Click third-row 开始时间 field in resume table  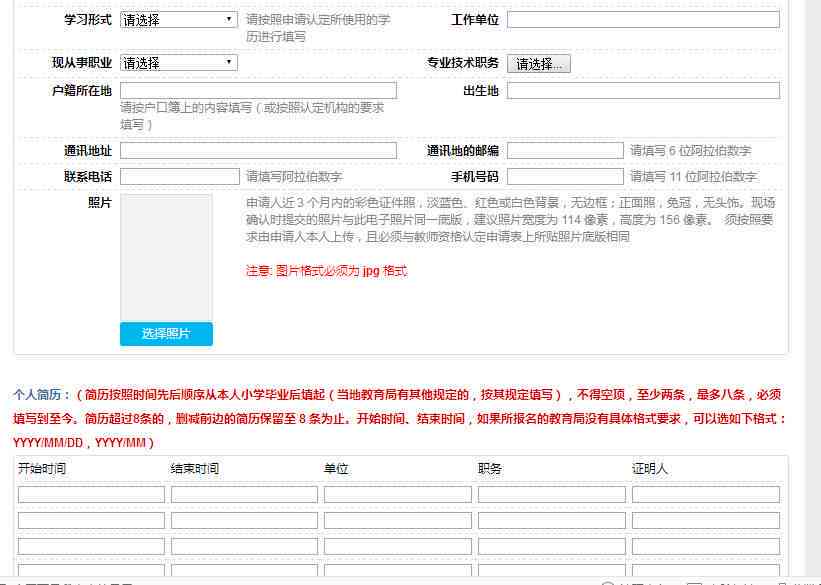pyautogui.click(x=91, y=547)
